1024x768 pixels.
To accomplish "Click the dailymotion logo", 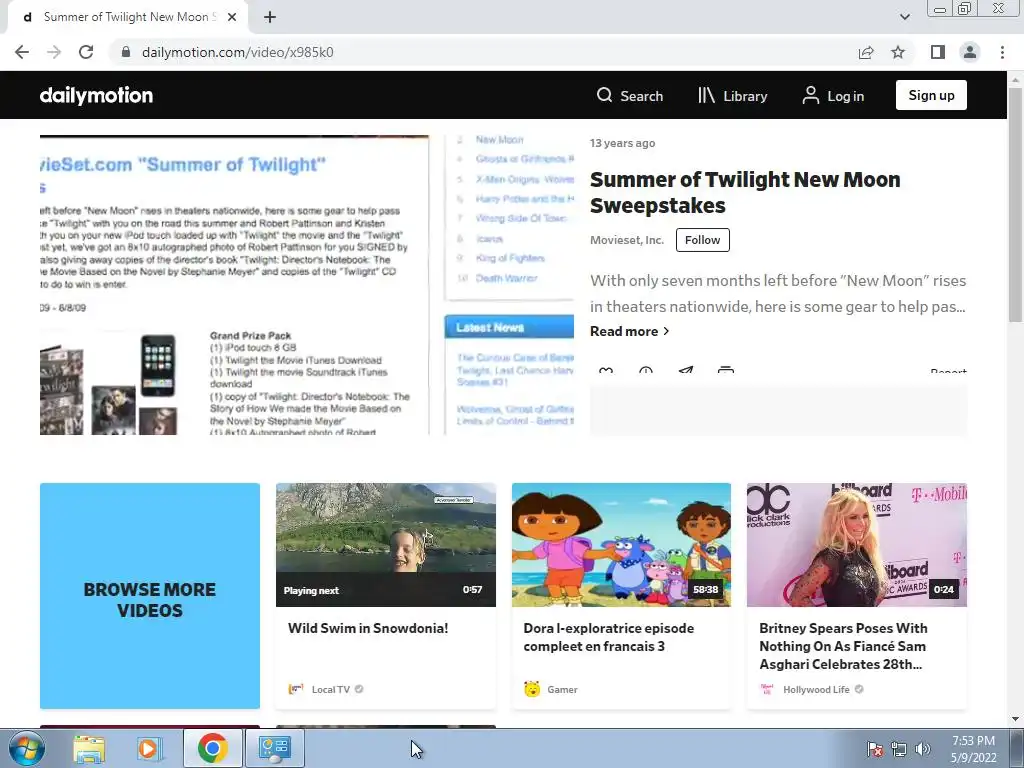I will pyautogui.click(x=96, y=95).
